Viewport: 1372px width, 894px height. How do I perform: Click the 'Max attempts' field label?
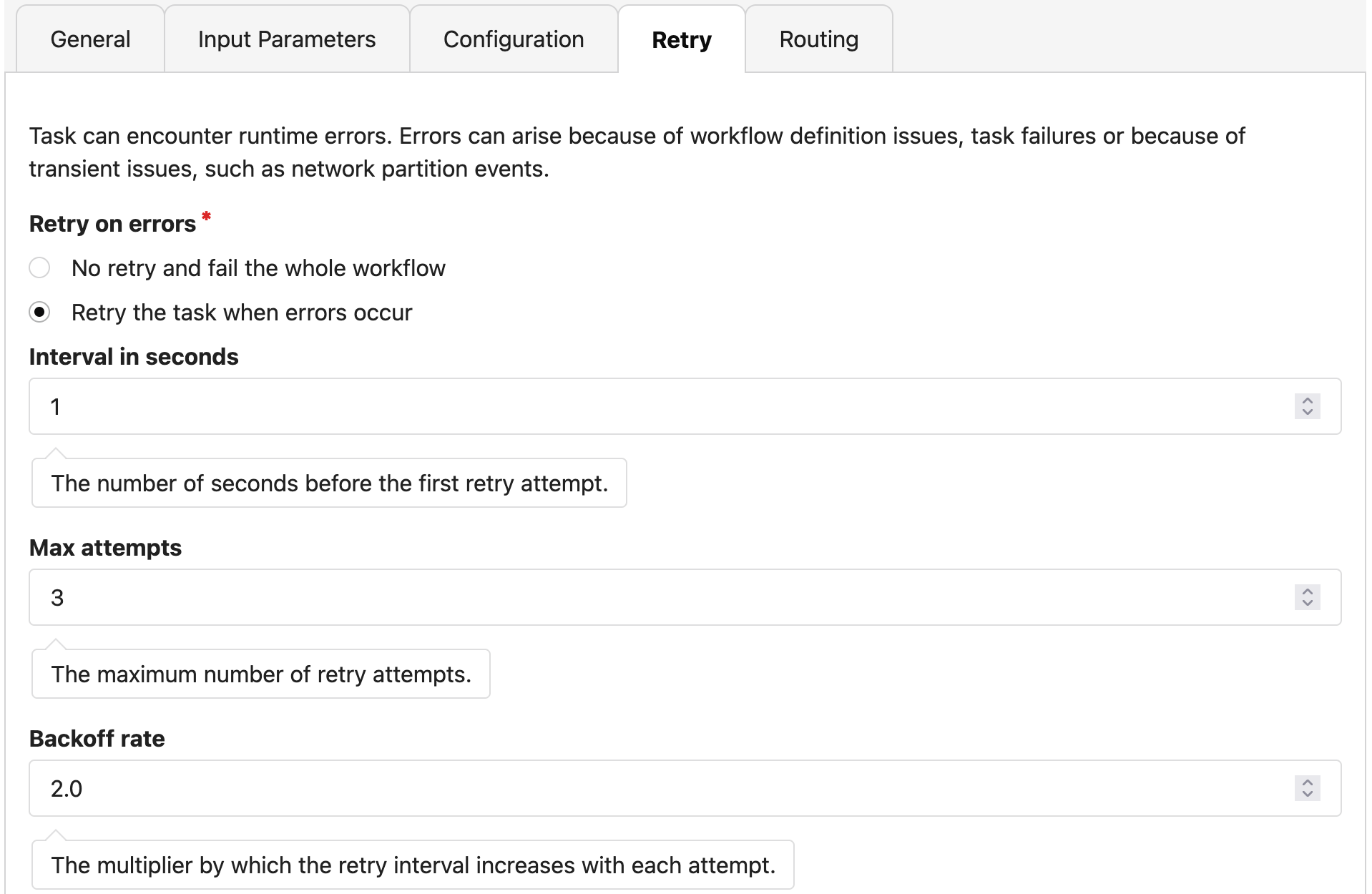point(105,548)
